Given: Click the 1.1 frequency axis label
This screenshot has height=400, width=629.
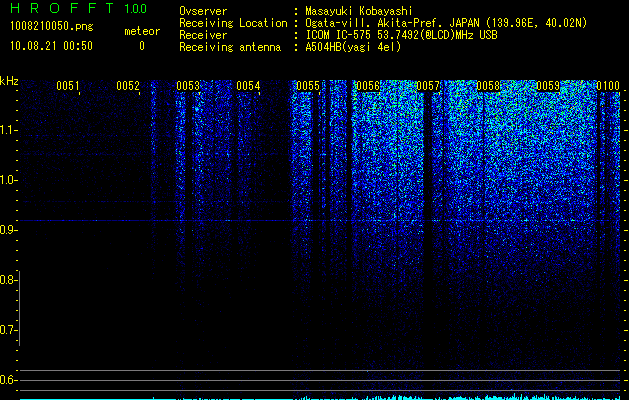Looking at the screenshot, I should coord(9,130).
